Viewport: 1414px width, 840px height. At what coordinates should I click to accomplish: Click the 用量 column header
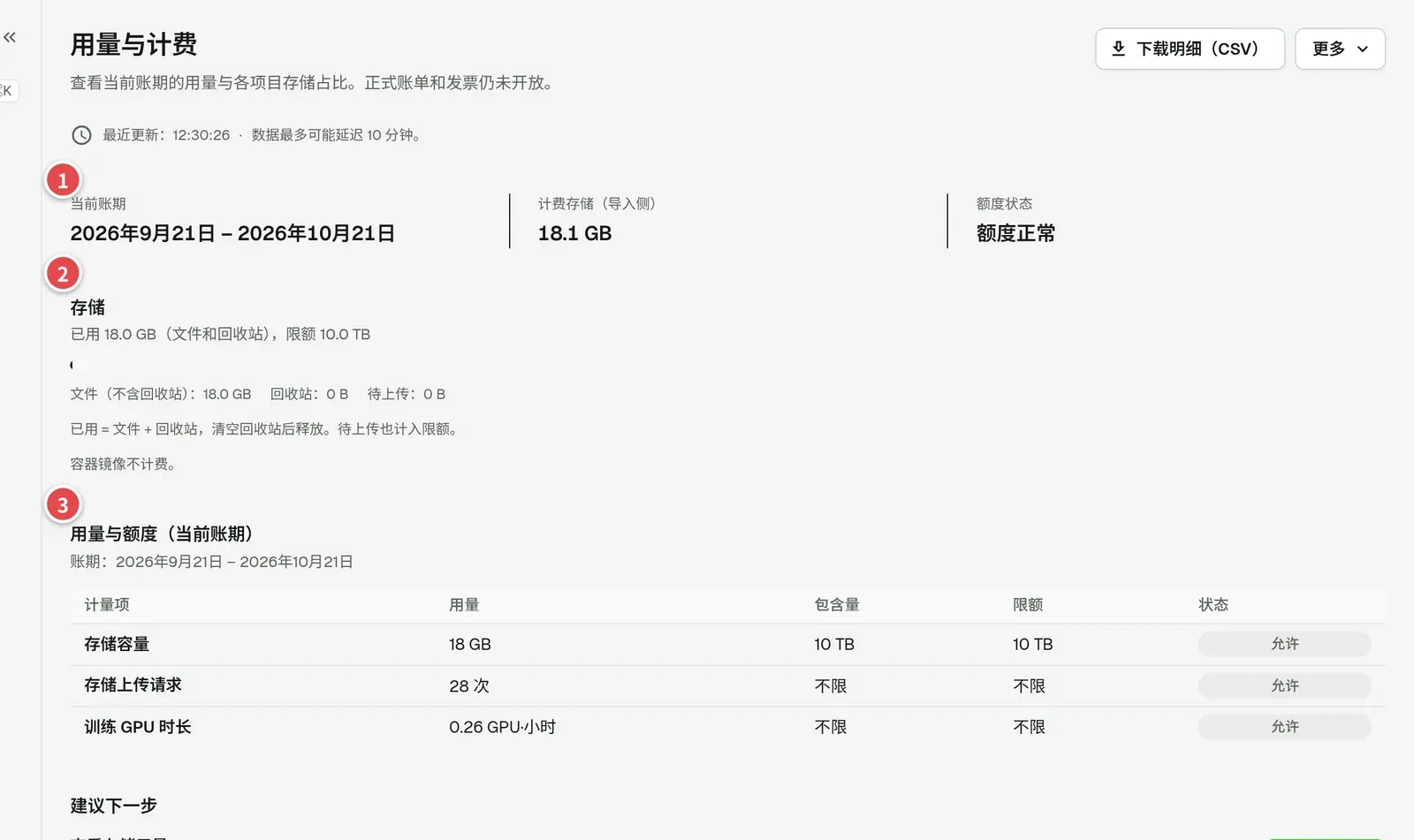tap(464, 605)
